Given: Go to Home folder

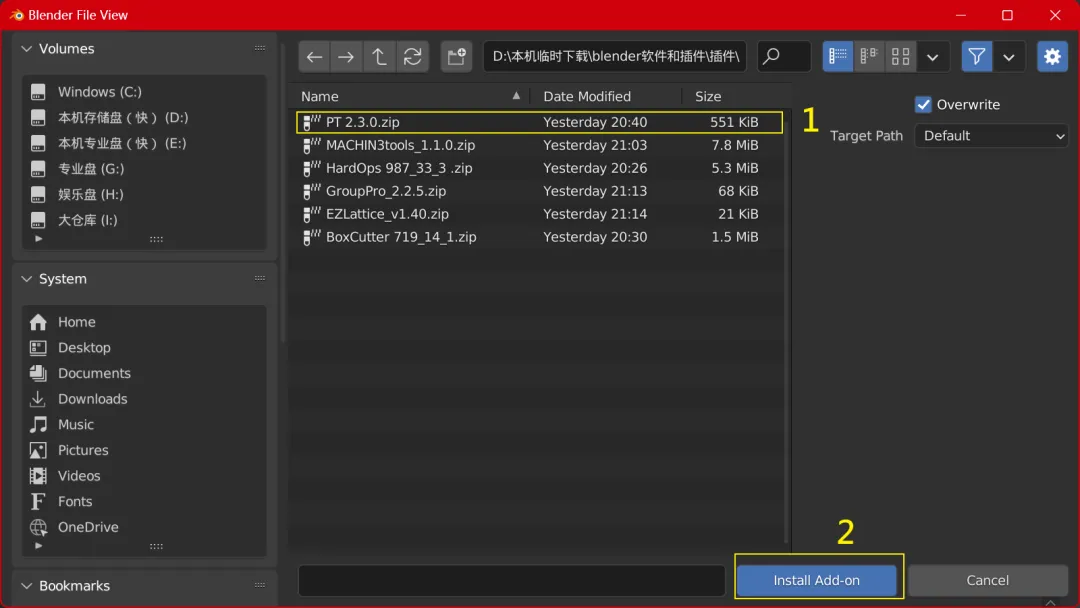Looking at the screenshot, I should click(x=144, y=322).
